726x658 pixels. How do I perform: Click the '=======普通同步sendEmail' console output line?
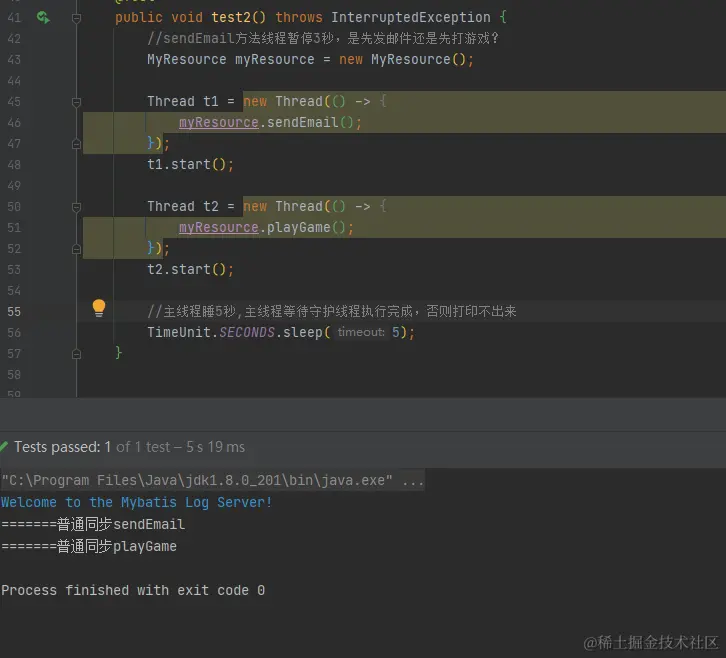point(93,524)
